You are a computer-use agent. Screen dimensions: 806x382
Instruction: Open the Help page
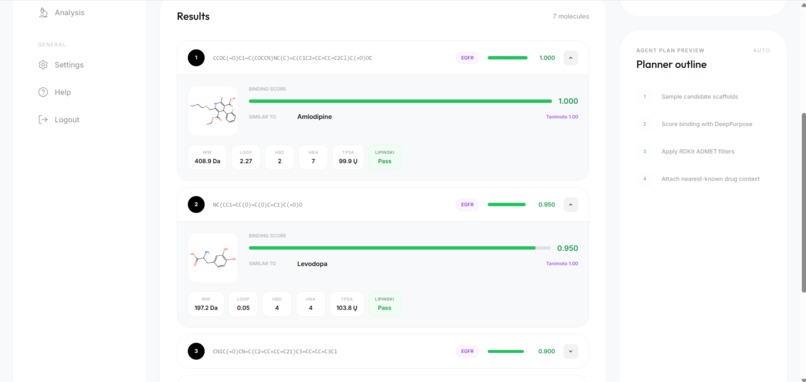[62, 92]
